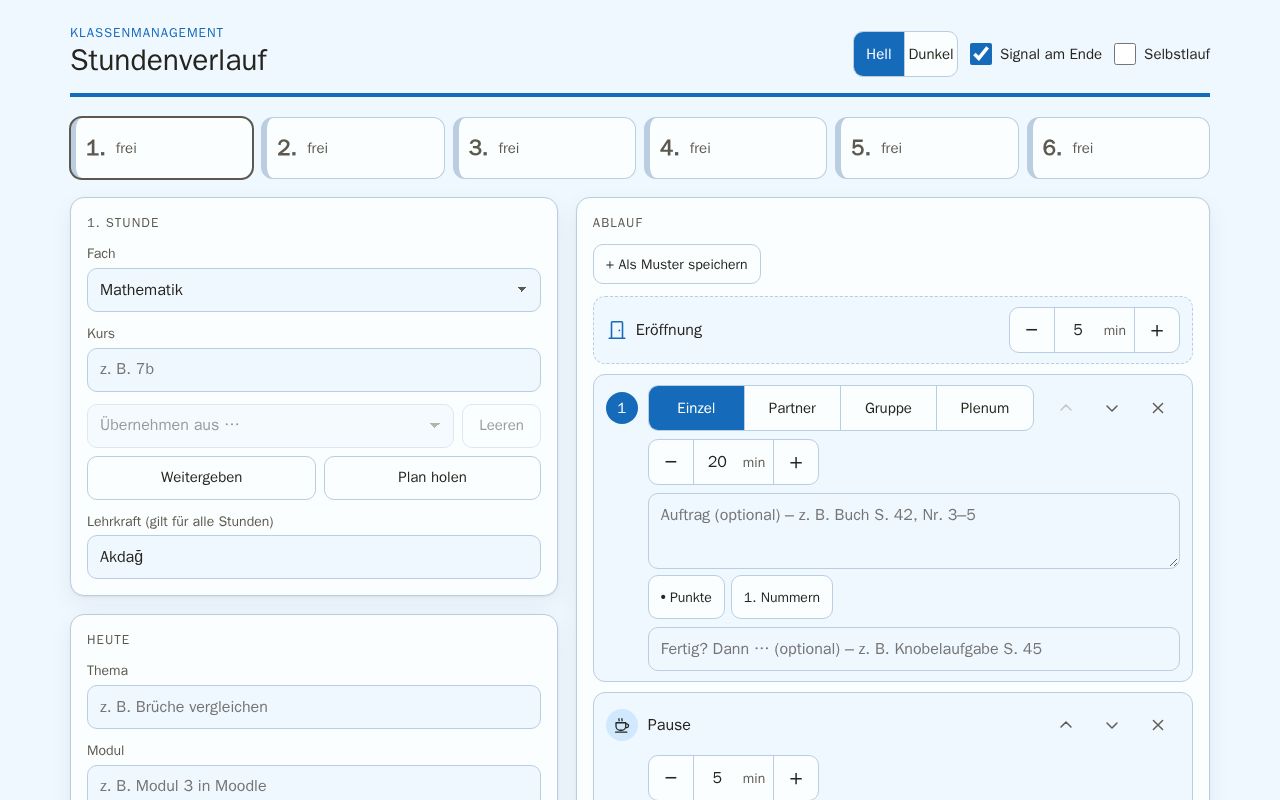Toggle the Signal am Ende checkbox
This screenshot has height=800, width=1280.
tap(981, 54)
